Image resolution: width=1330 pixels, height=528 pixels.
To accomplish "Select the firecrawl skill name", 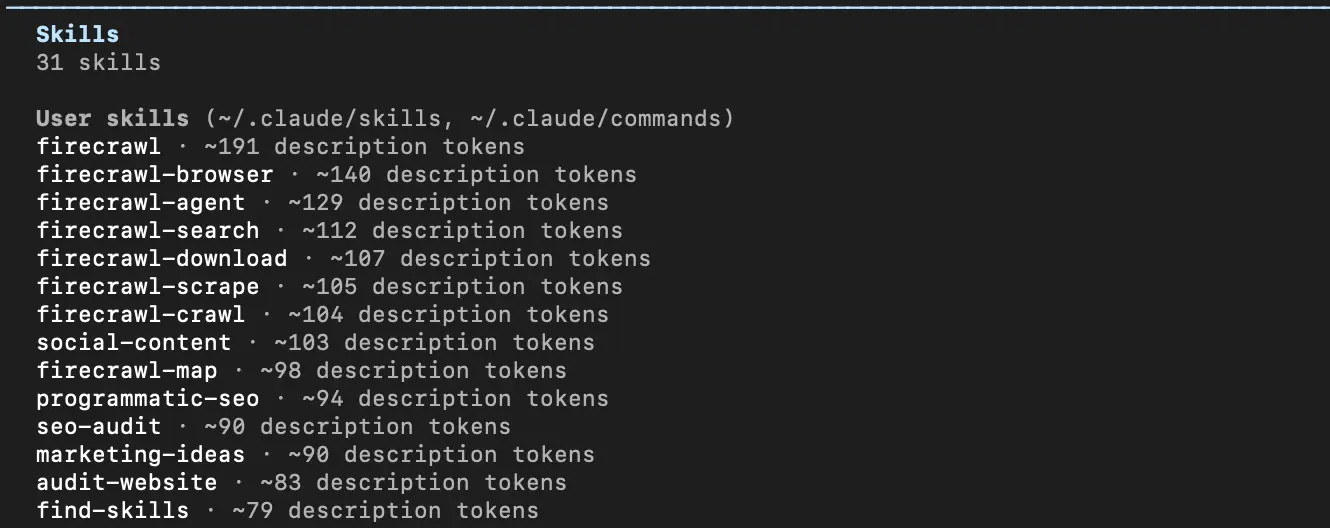I will tap(98, 146).
